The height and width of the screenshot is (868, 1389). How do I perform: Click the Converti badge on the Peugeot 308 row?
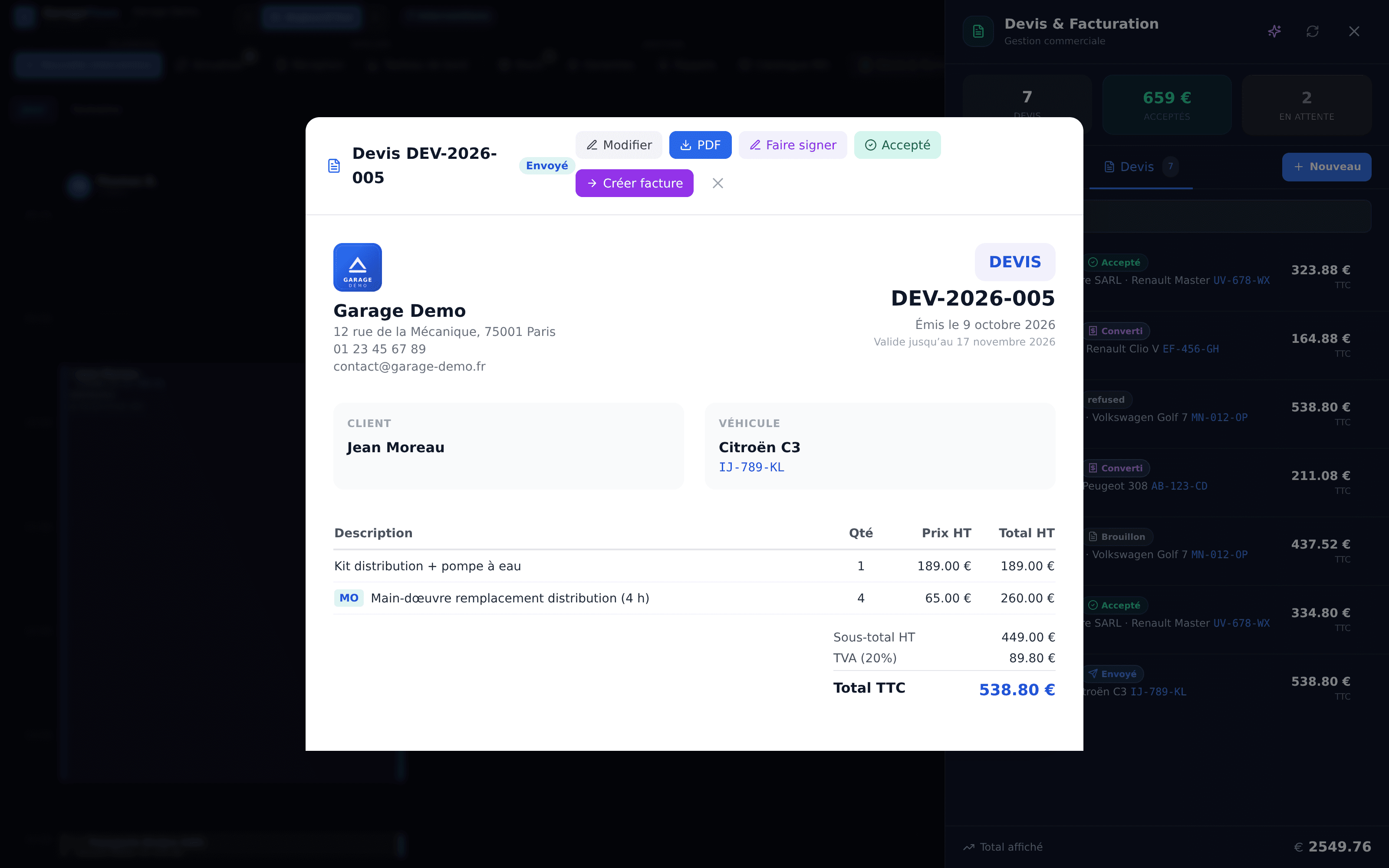1116,468
